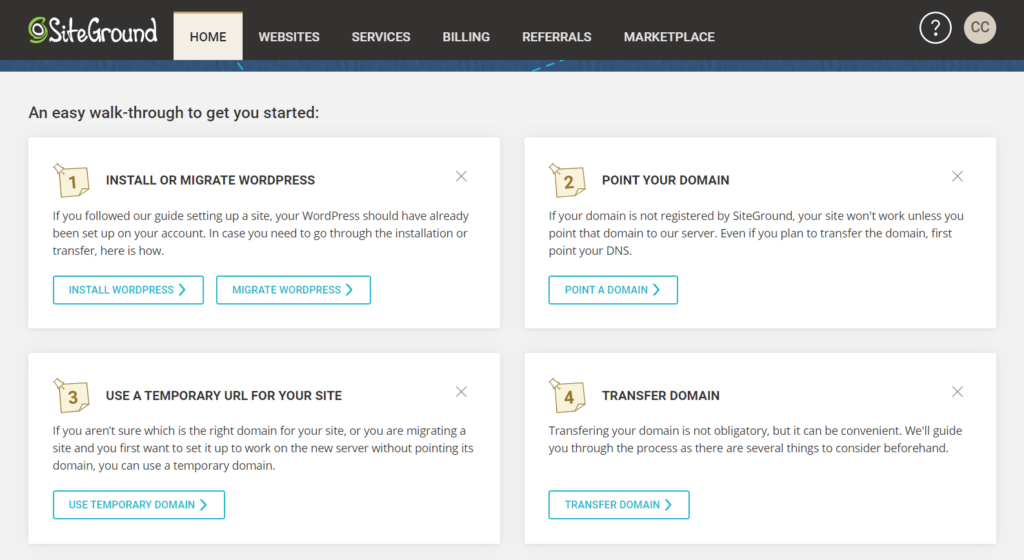Click 'An easy walk-through to get you started:'

pos(174,113)
